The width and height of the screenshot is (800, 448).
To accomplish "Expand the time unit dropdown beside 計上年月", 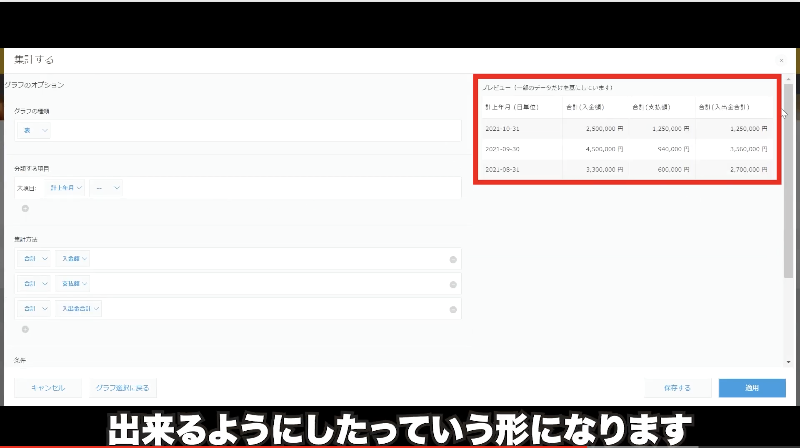I will 107,187.
